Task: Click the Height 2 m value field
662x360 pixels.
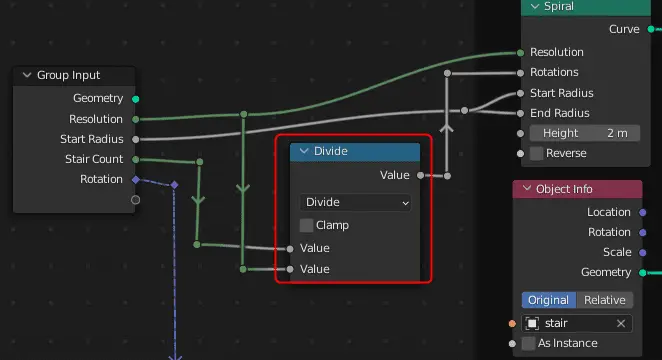Action: tap(585, 133)
